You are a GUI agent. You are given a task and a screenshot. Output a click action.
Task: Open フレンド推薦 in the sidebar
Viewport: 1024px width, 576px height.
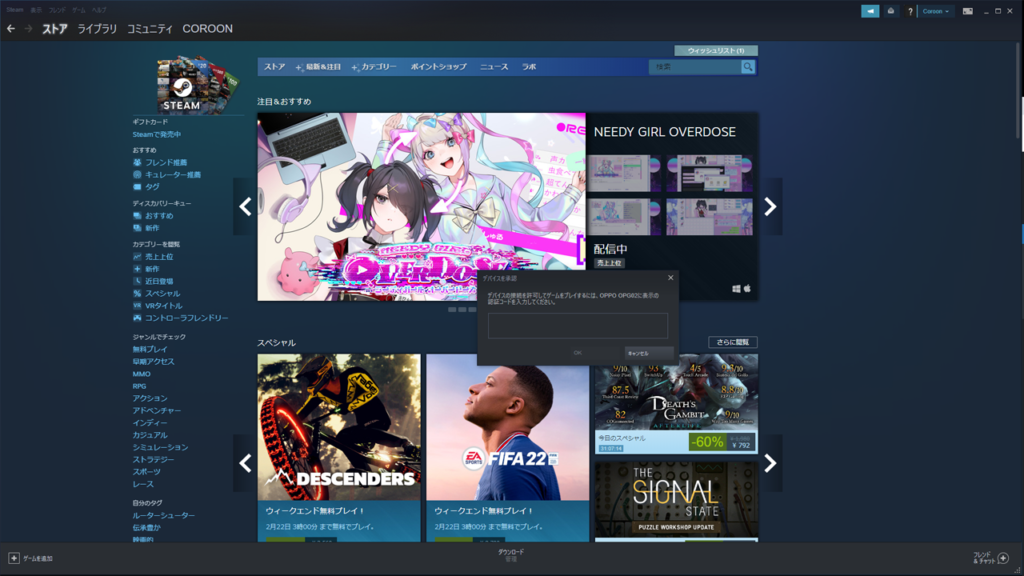166,163
